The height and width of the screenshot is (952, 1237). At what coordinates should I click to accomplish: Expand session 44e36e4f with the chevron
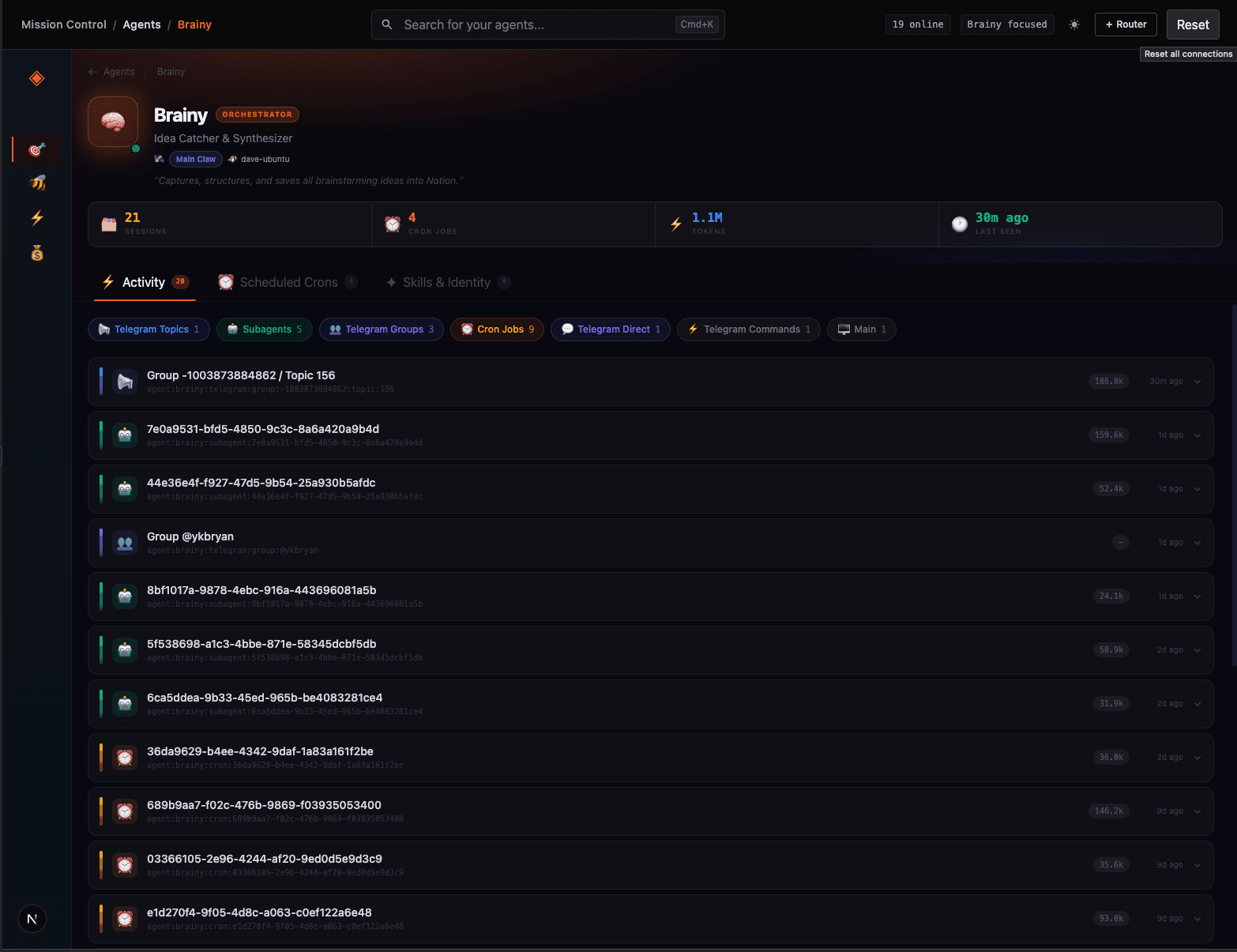[x=1198, y=489]
